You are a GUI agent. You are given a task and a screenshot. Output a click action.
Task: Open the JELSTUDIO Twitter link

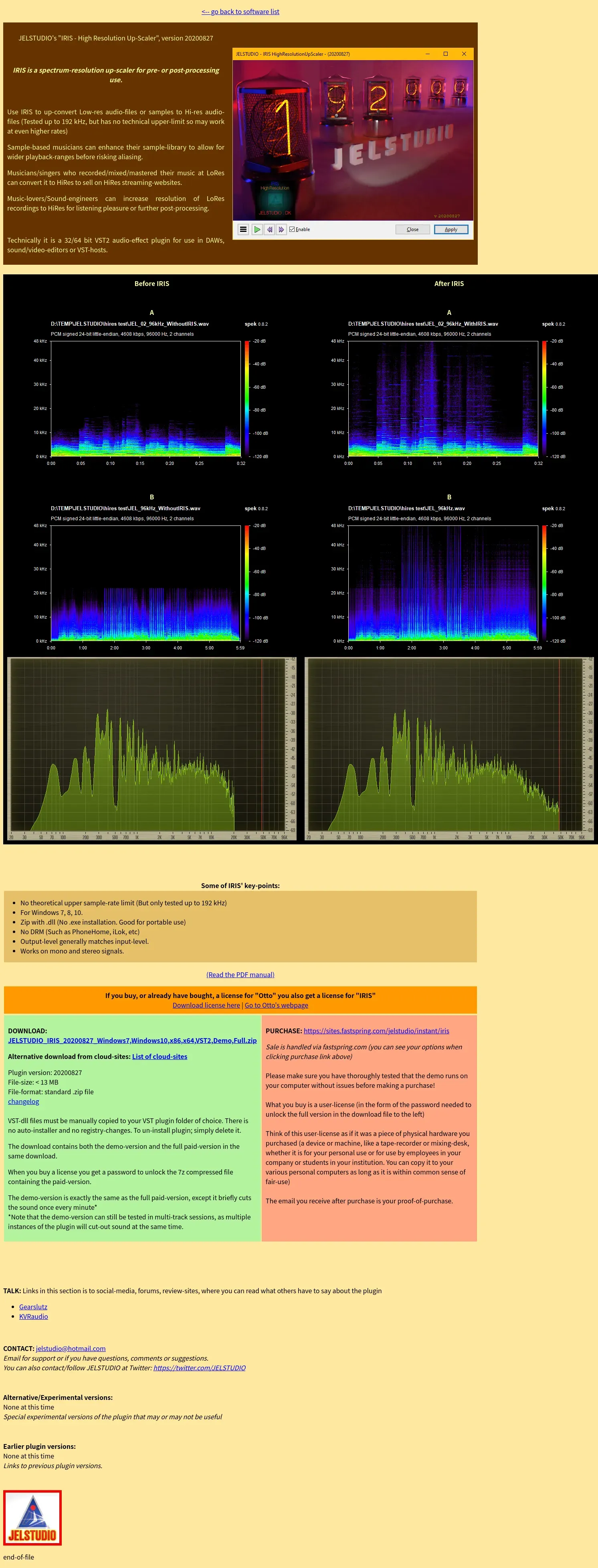(x=200, y=1368)
